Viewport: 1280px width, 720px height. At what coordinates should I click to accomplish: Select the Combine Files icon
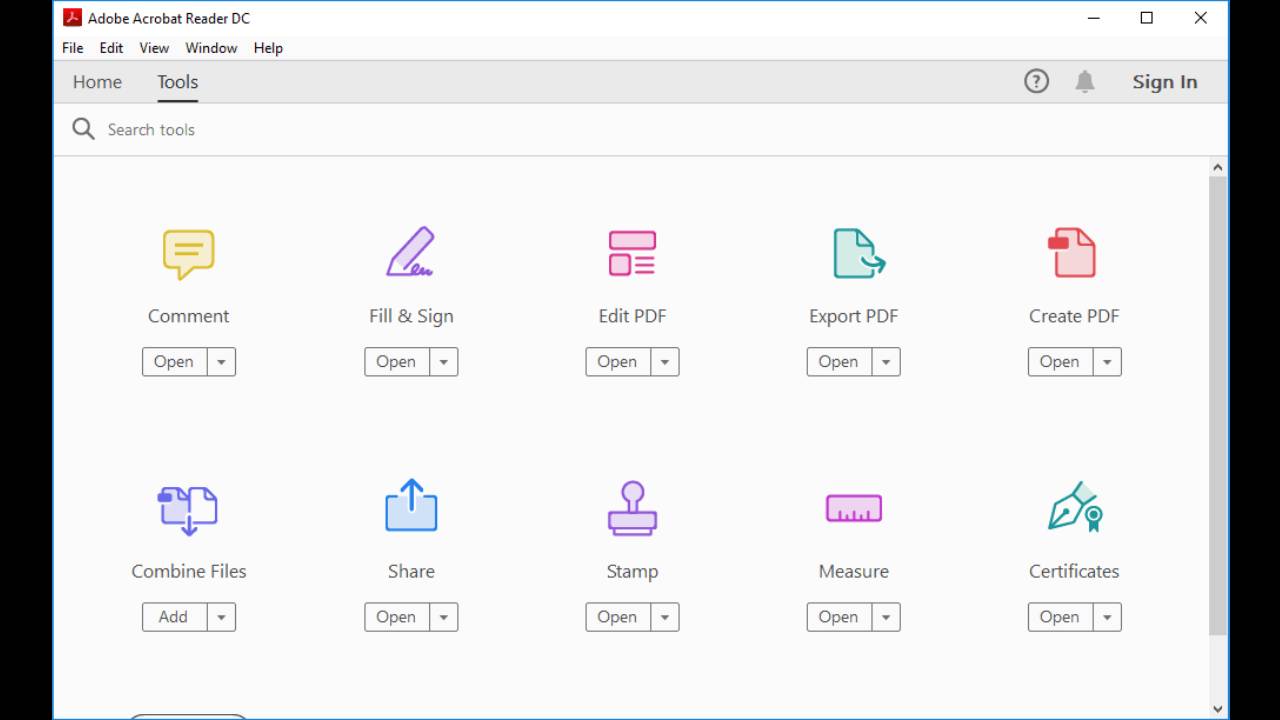(x=188, y=509)
